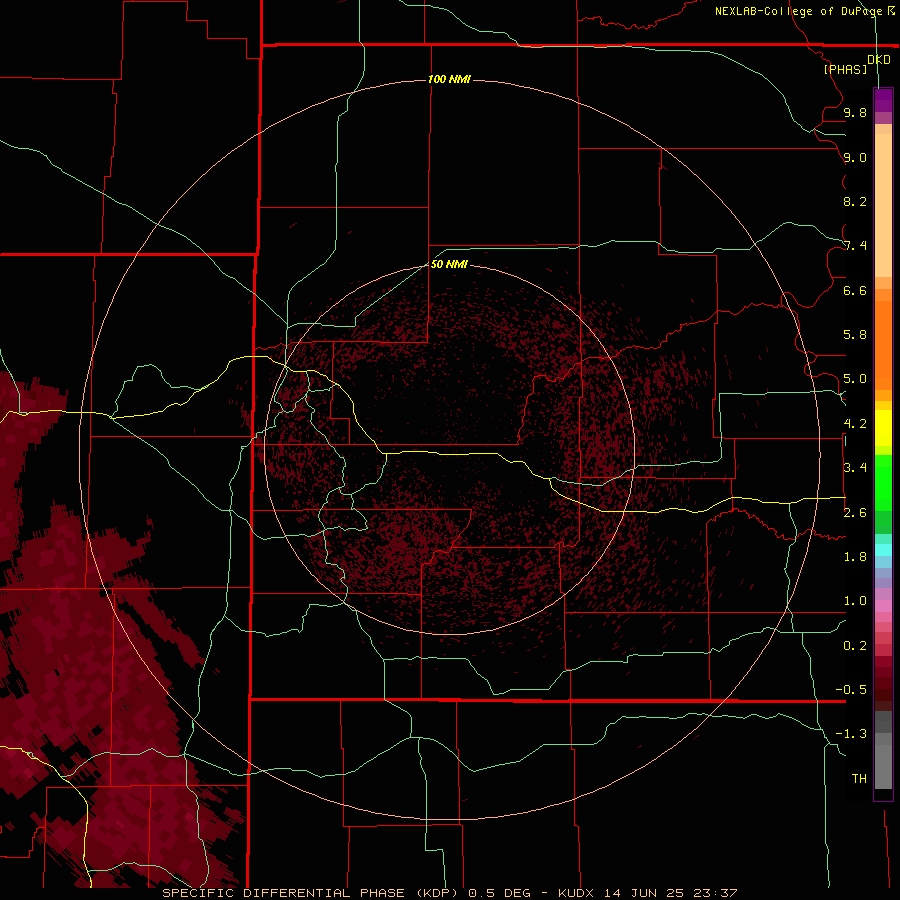
Task: Click the SPECIFIC DIFFERENTIAL PHASE (KDP) caption
Action: pos(310,893)
